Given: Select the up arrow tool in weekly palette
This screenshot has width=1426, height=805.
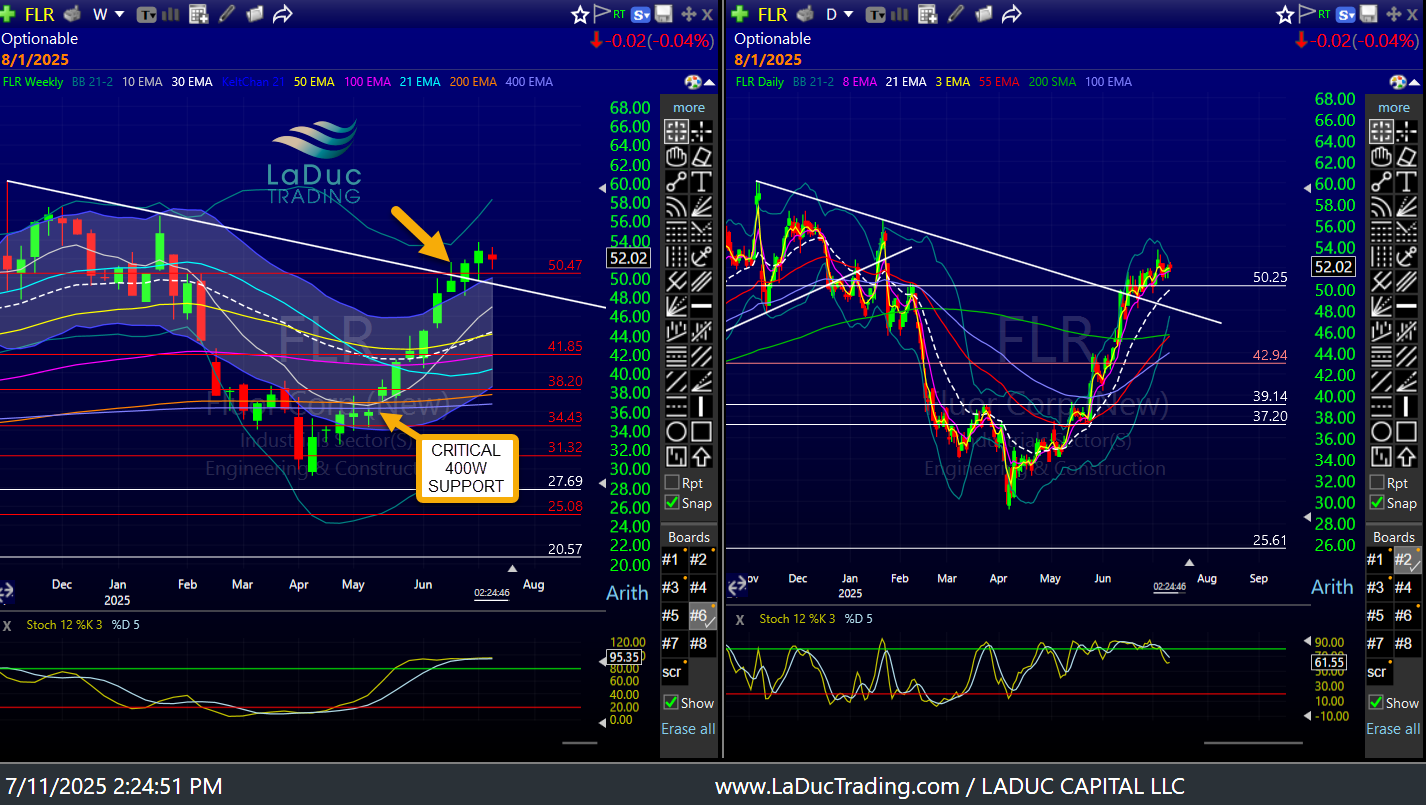Looking at the screenshot, I should (x=702, y=457).
